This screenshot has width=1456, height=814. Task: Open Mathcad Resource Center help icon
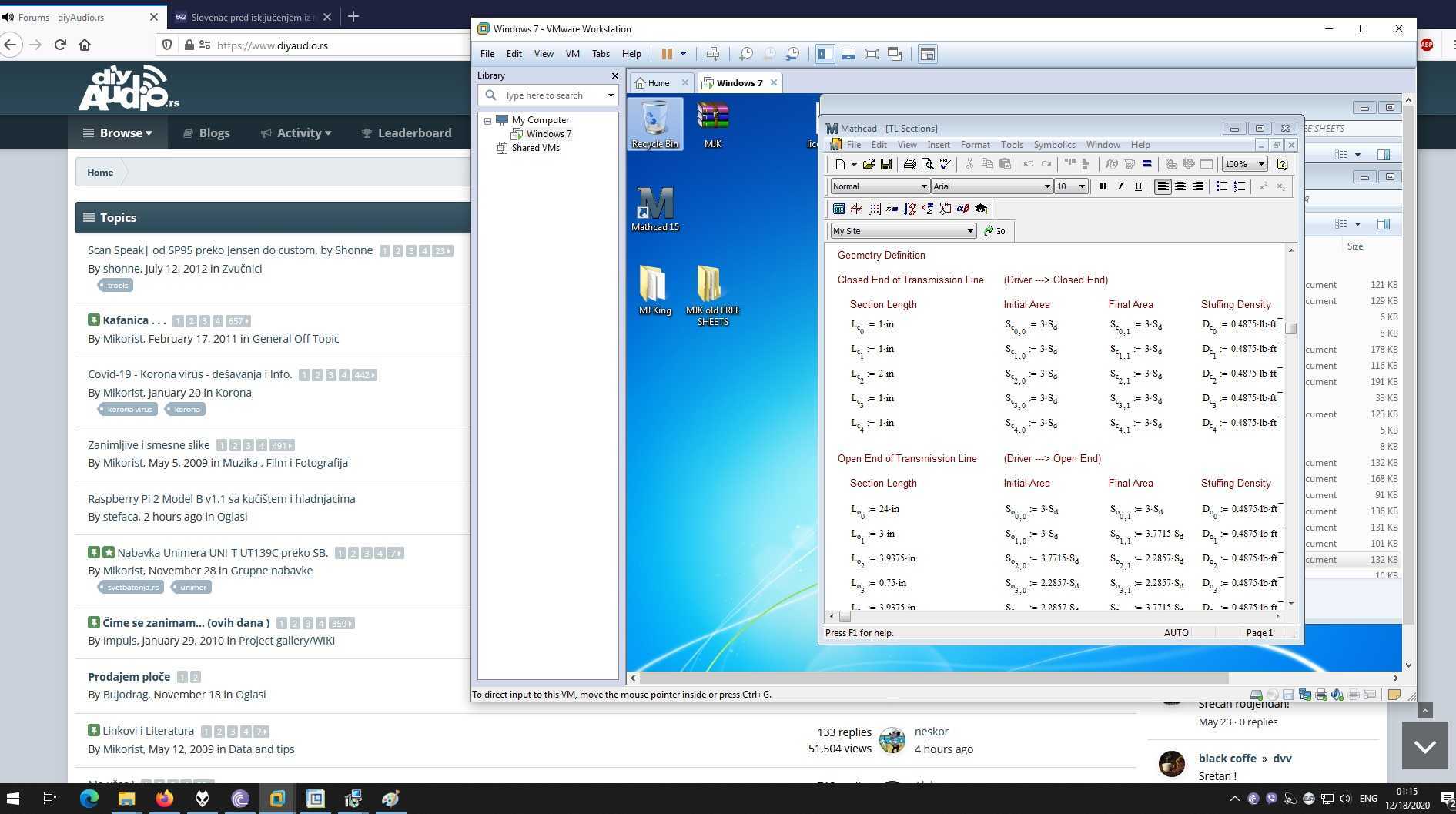pyautogui.click(x=1282, y=164)
